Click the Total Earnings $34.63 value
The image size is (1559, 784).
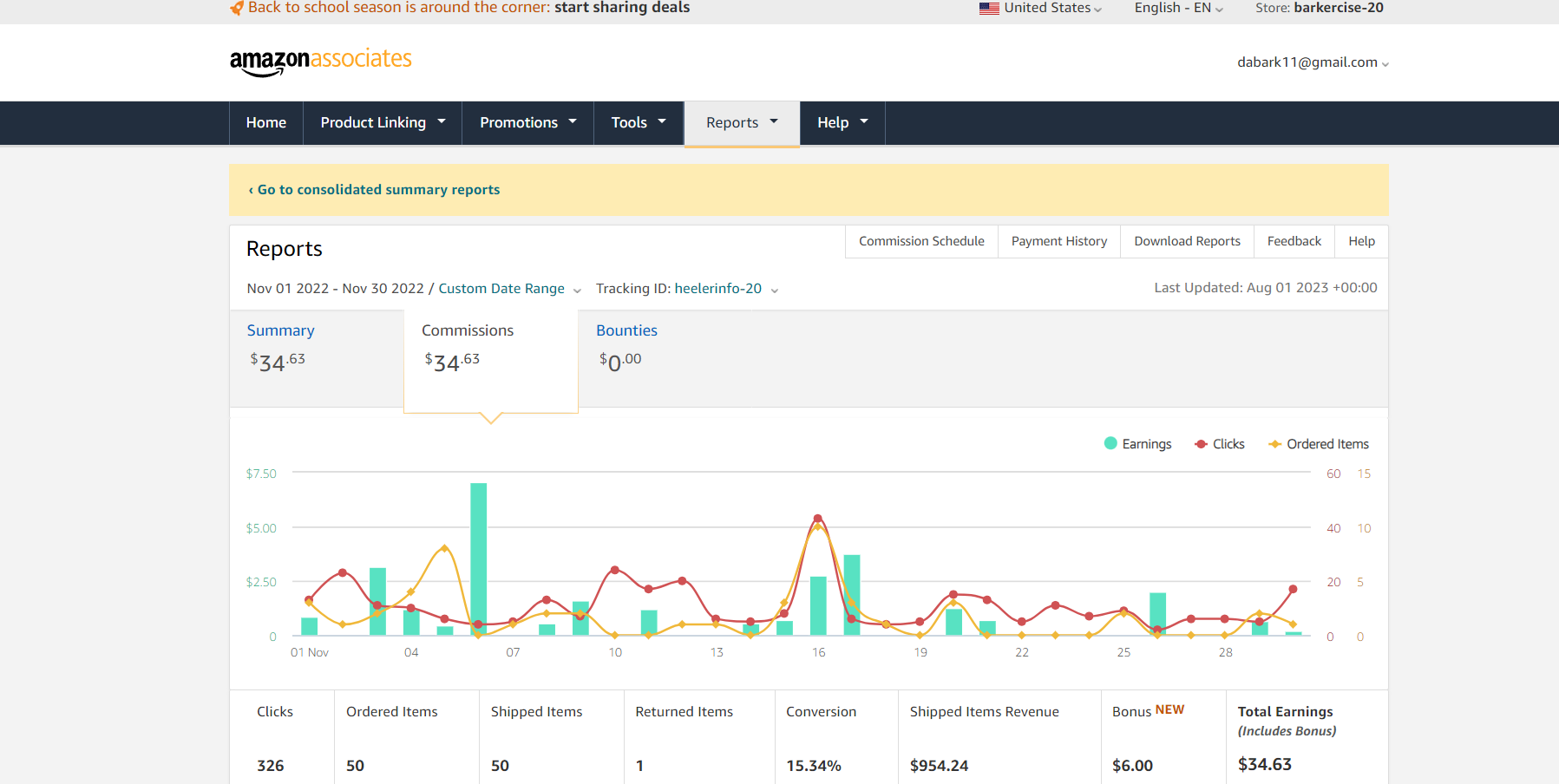[x=1265, y=764]
